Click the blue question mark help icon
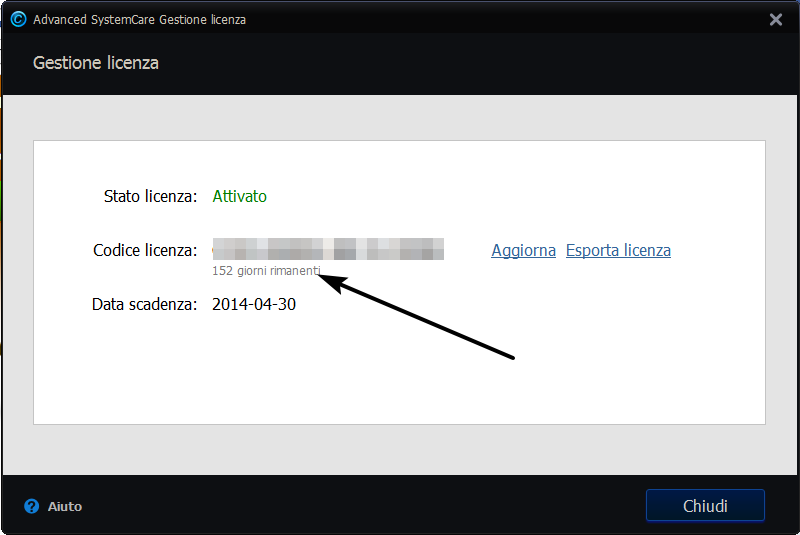800x535 pixels. [x=32, y=506]
